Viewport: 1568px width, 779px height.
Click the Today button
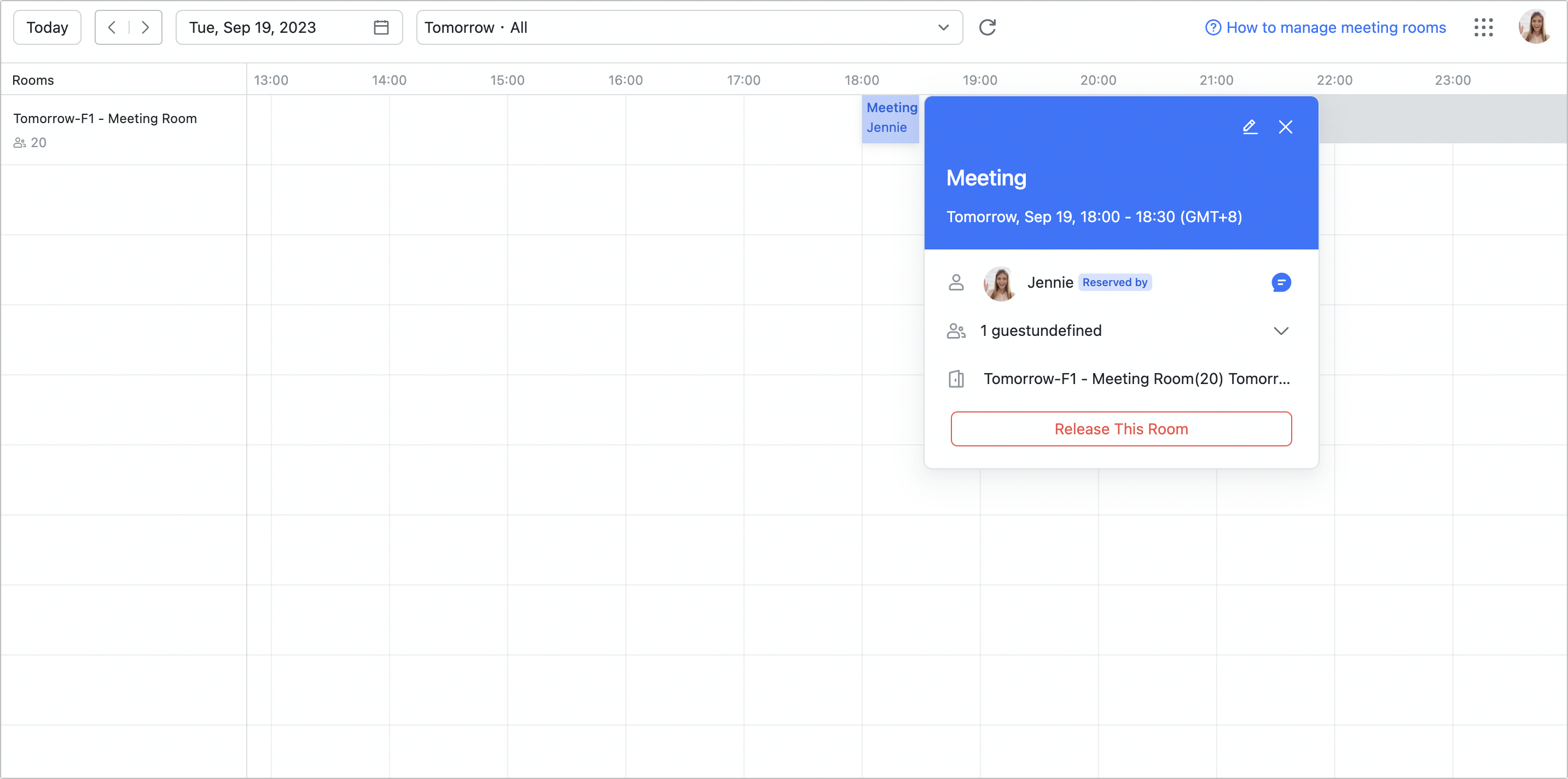[47, 27]
